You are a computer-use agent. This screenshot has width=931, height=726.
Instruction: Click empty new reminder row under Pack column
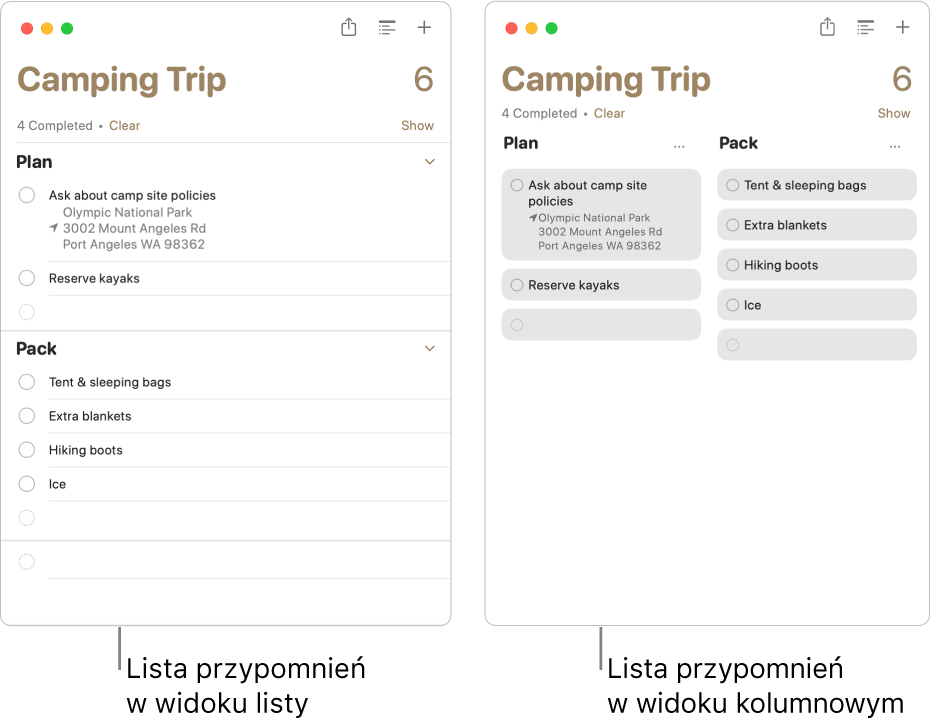click(817, 345)
